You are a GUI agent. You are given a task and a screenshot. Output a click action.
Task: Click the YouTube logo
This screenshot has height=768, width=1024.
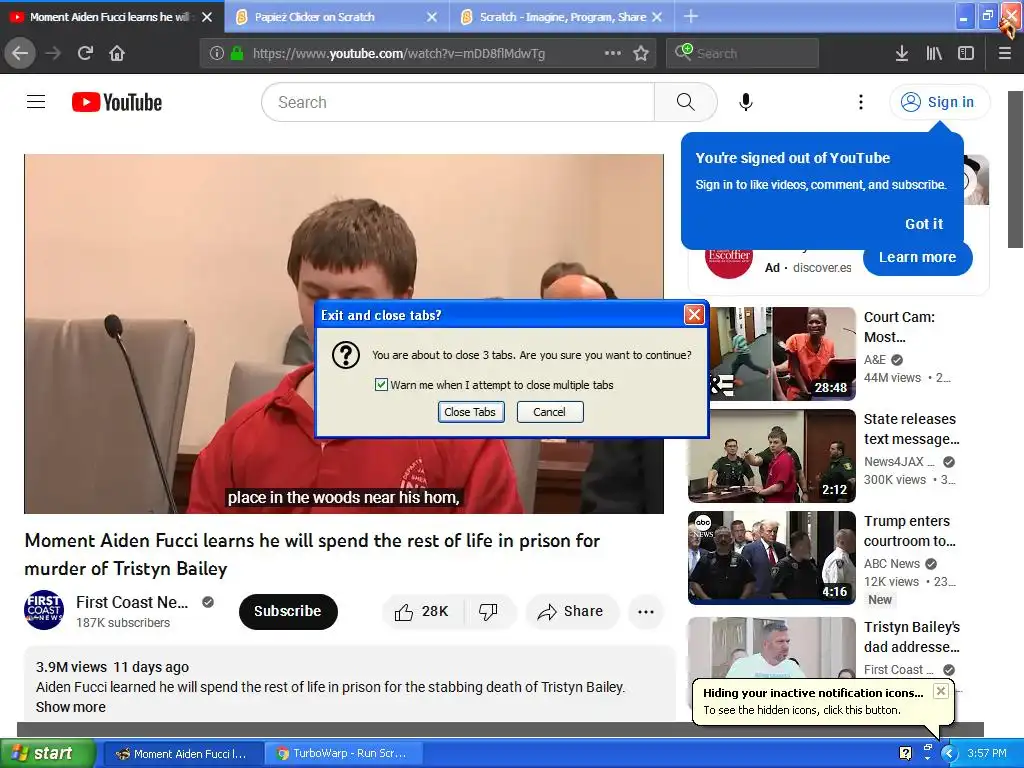click(x=117, y=103)
